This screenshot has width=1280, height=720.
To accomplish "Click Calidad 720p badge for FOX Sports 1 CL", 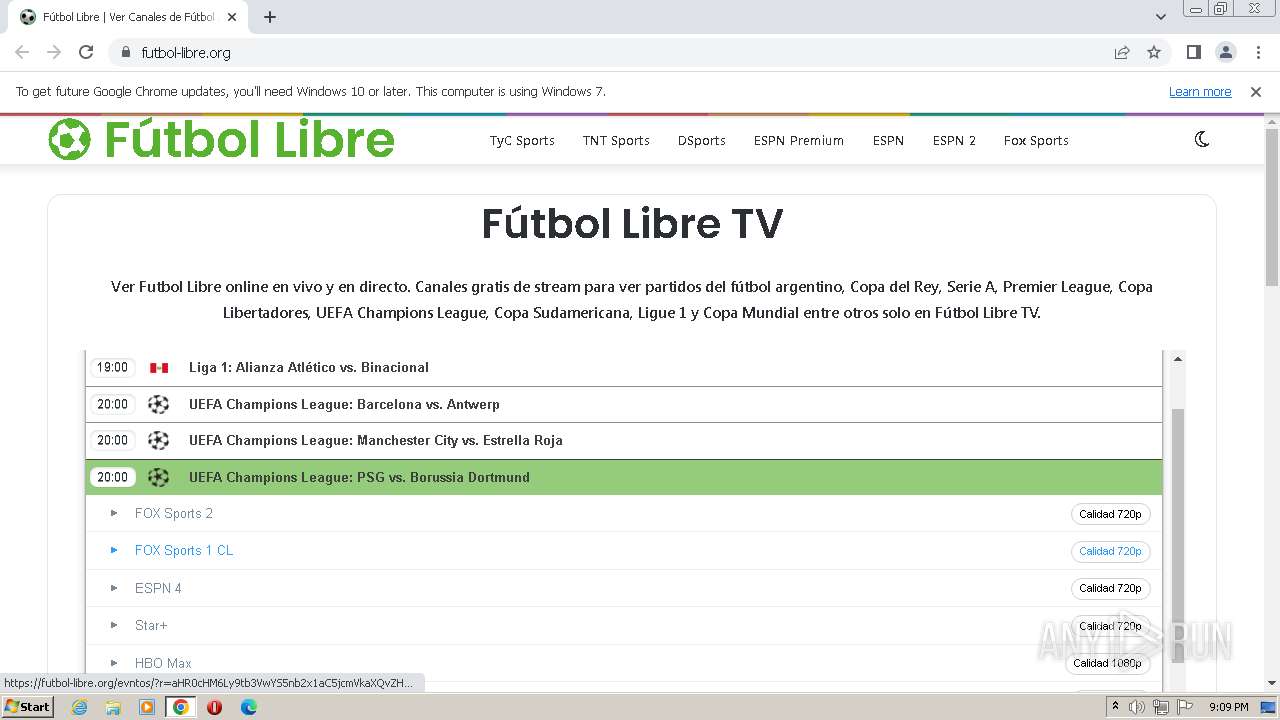I will pyautogui.click(x=1110, y=551).
